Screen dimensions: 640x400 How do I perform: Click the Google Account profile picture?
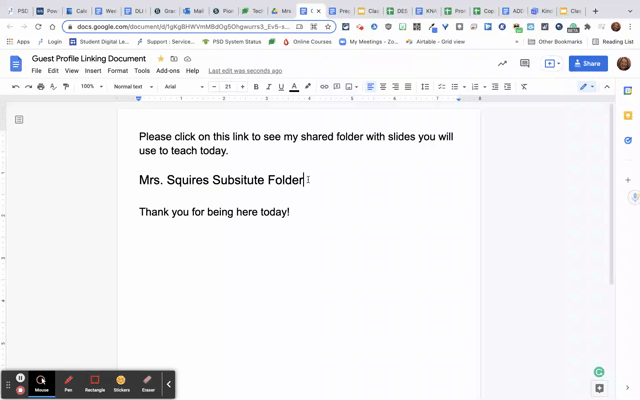coord(624,63)
